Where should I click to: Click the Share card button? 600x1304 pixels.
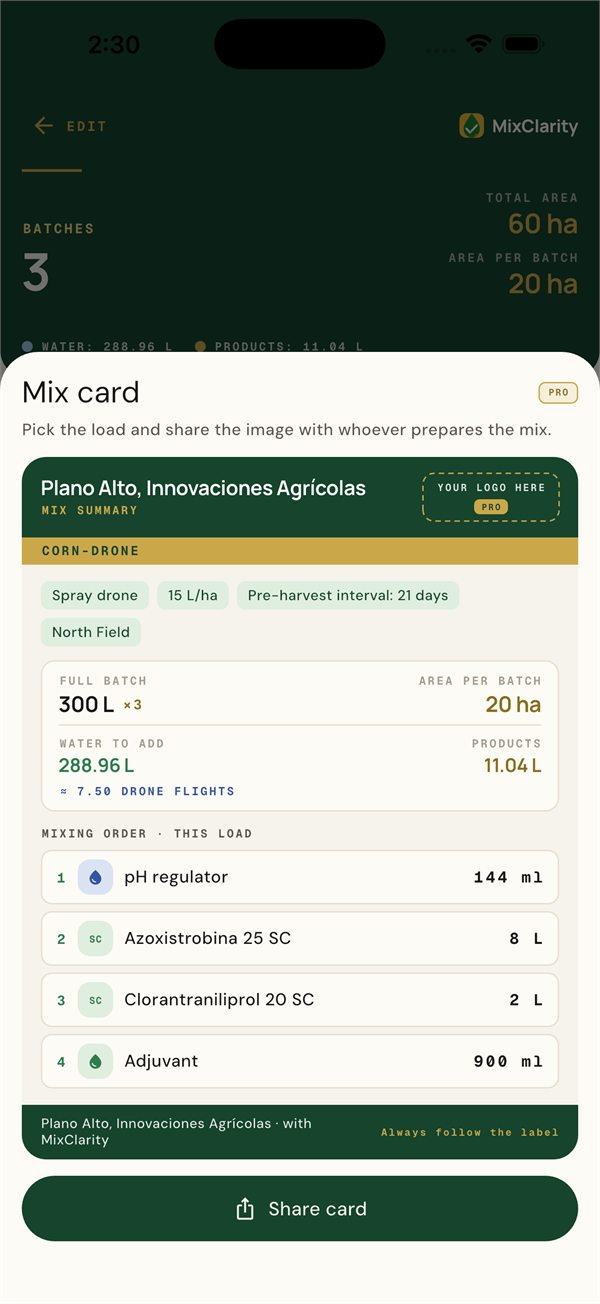point(300,1209)
